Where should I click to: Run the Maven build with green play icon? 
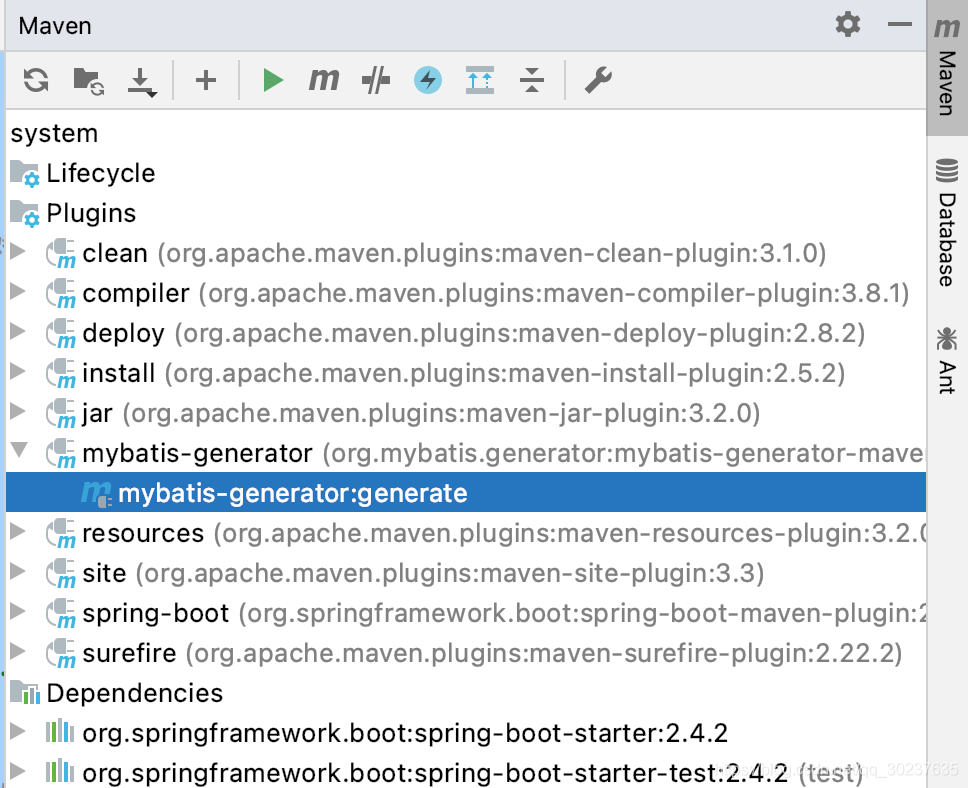pos(272,80)
